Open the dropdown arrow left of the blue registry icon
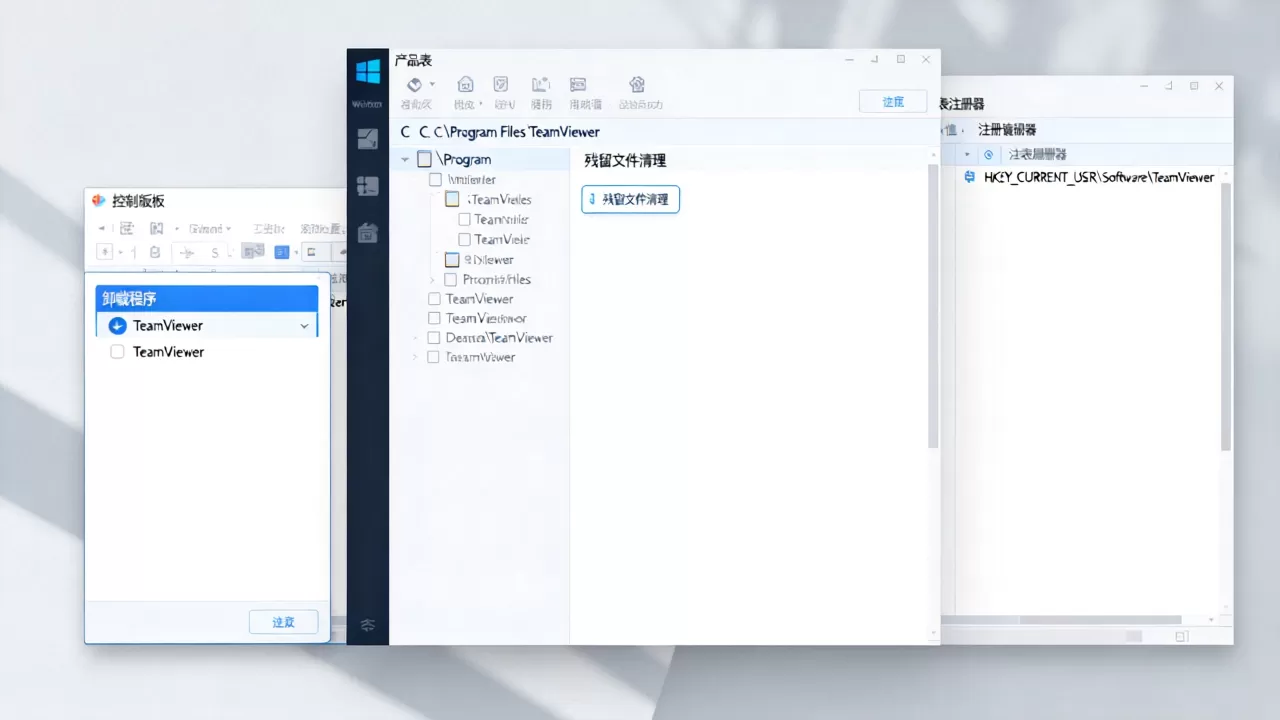 pyautogui.click(x=967, y=155)
